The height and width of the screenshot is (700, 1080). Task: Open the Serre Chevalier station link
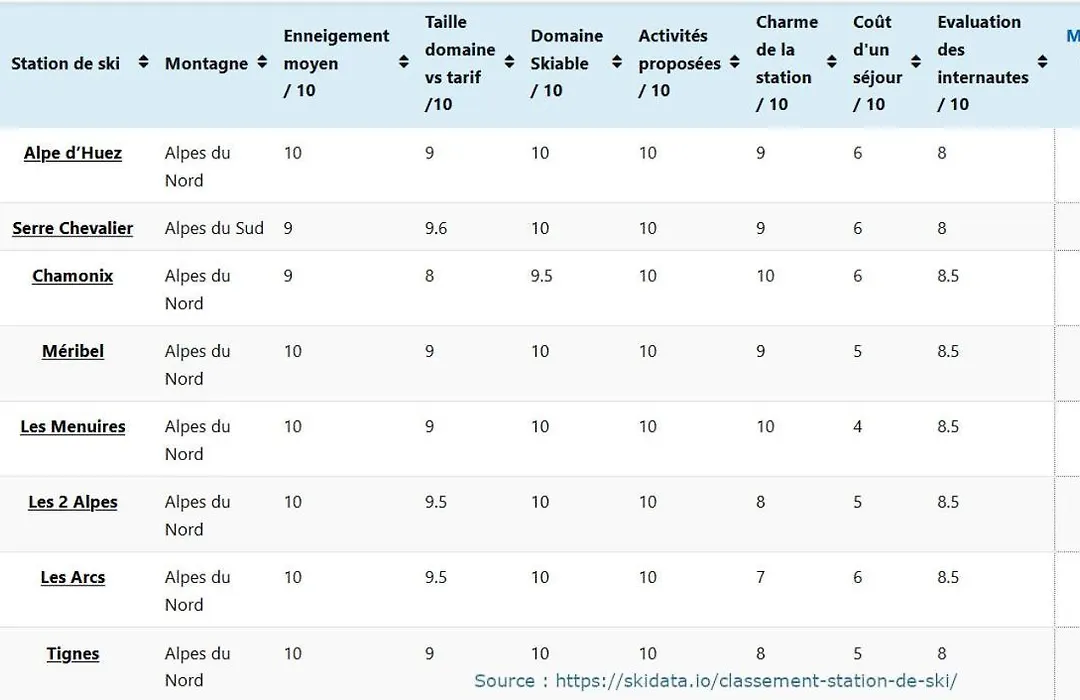point(72,228)
